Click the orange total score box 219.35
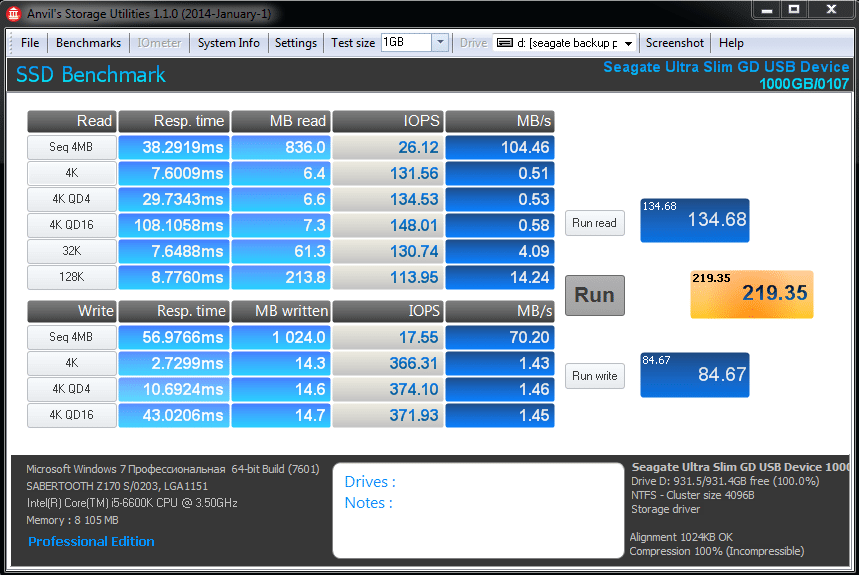 [x=752, y=294]
